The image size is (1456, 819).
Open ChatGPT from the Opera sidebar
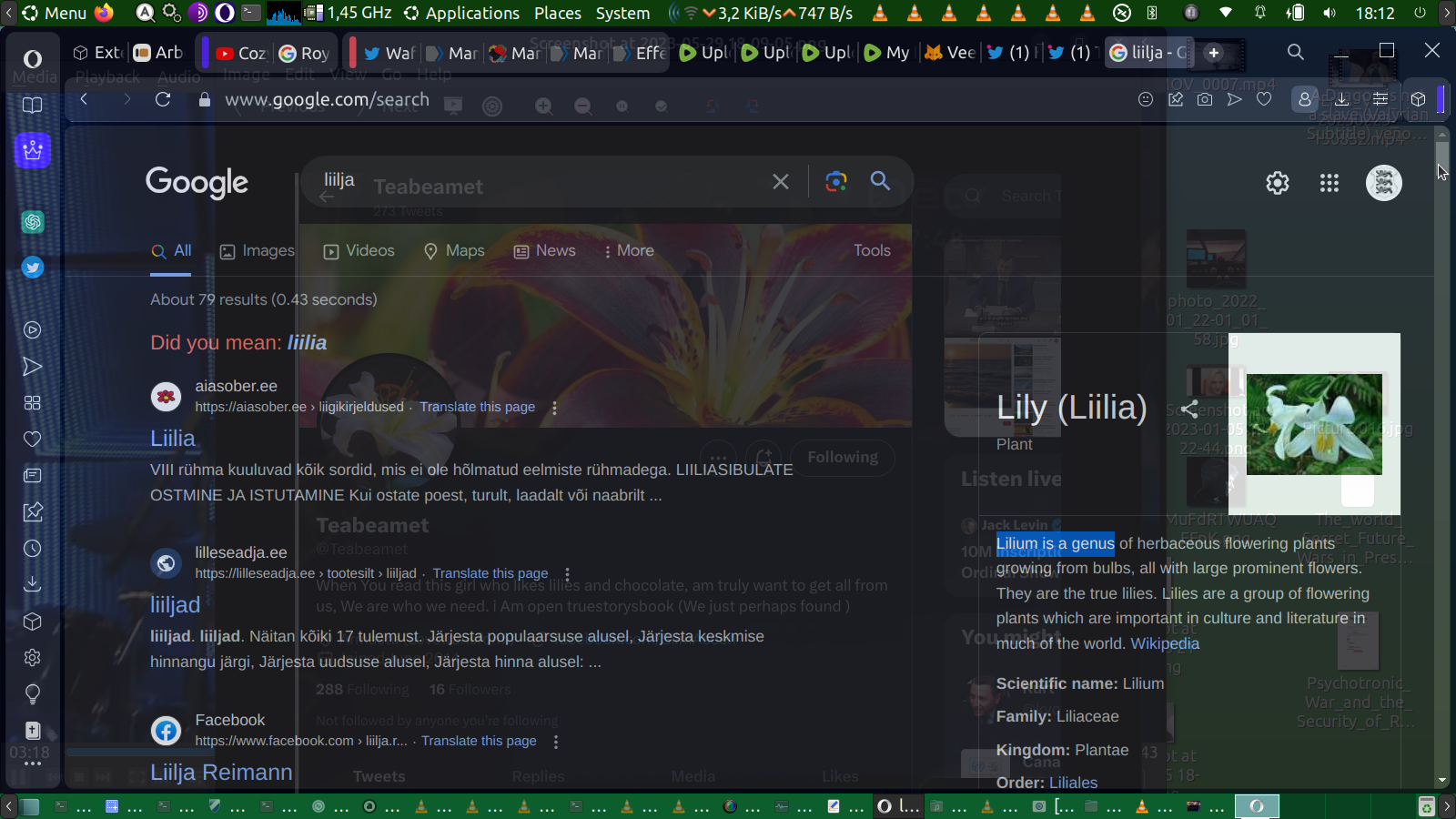point(33,221)
